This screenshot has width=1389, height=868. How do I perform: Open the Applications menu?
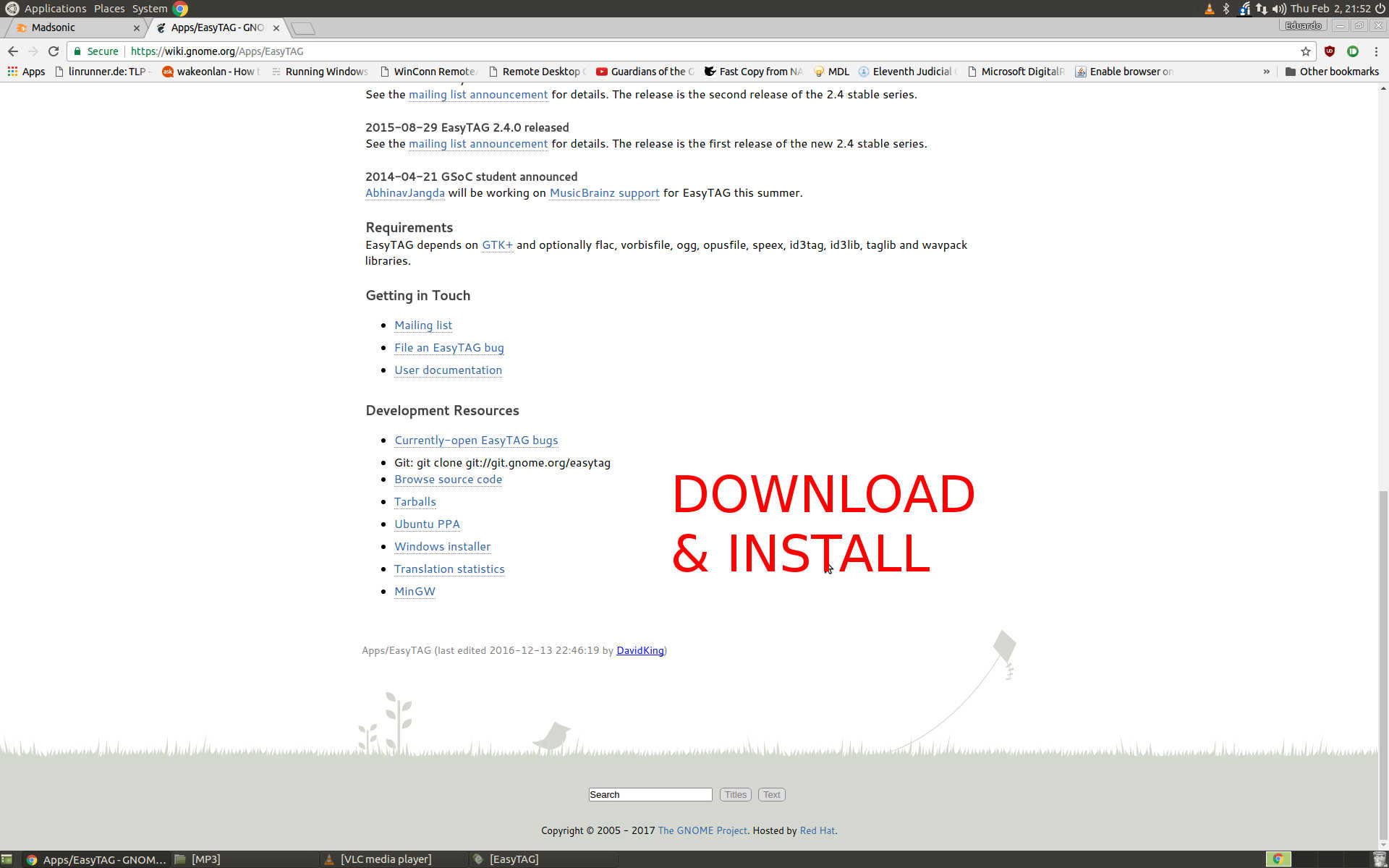click(x=55, y=9)
